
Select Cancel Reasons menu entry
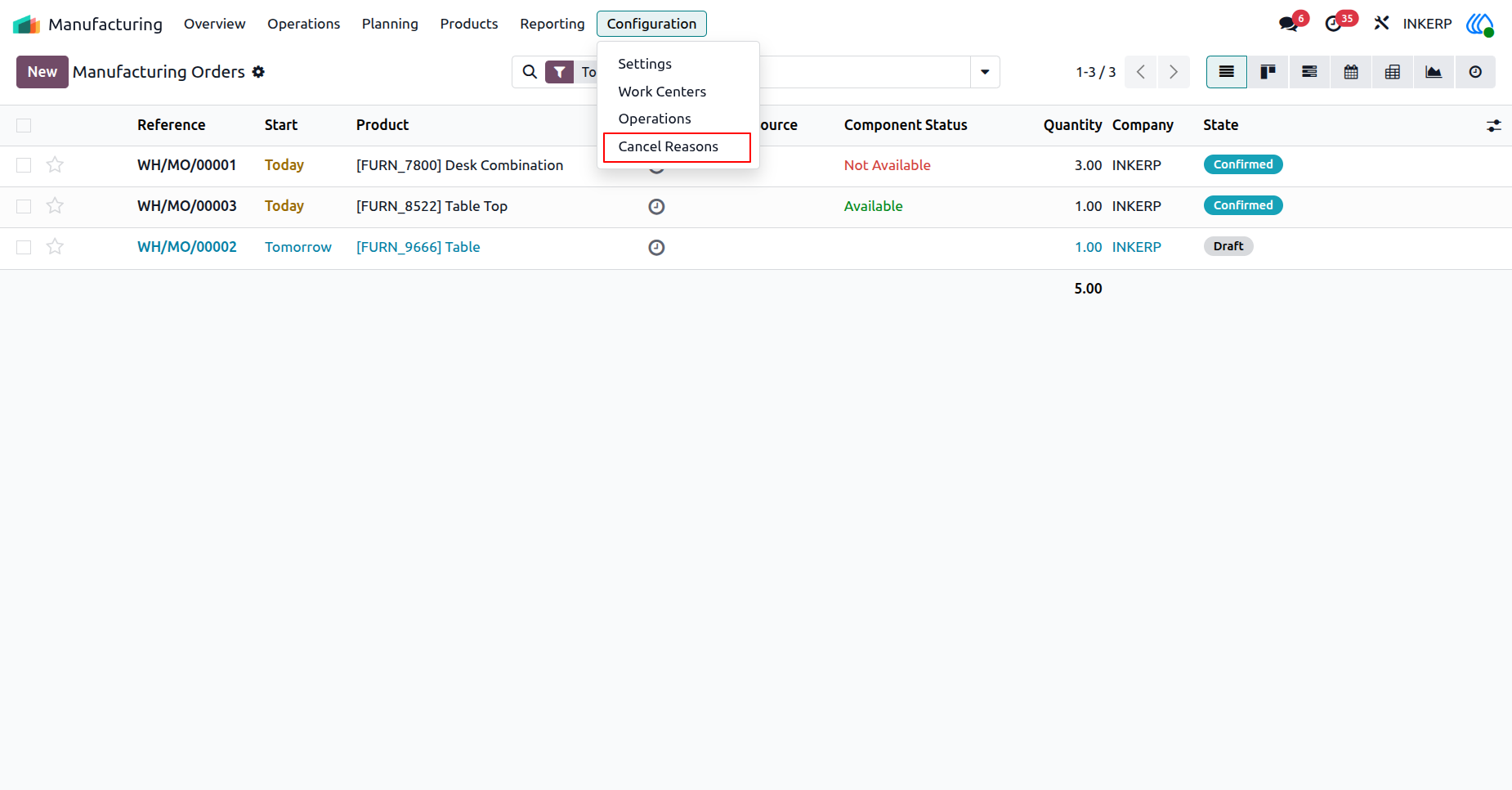point(677,147)
